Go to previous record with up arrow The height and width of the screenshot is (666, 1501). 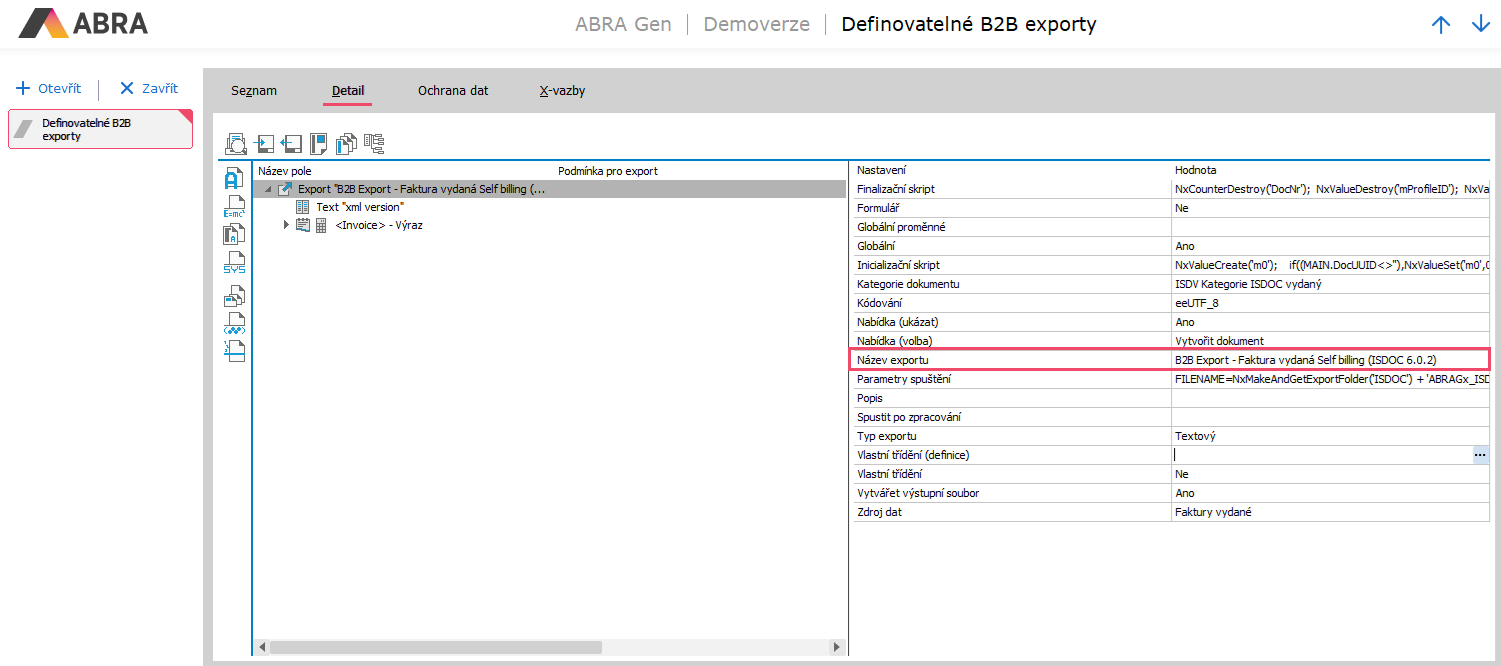click(x=1441, y=24)
